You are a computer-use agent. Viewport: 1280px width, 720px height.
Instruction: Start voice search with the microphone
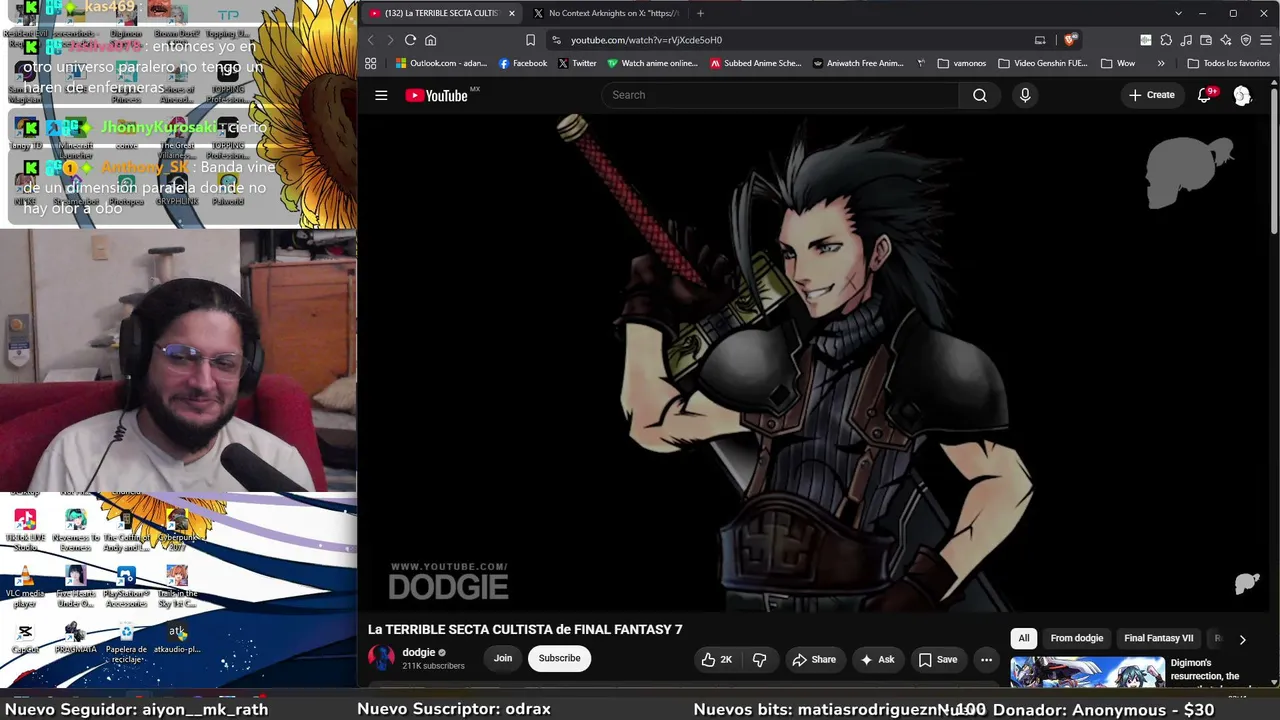[x=1025, y=95]
